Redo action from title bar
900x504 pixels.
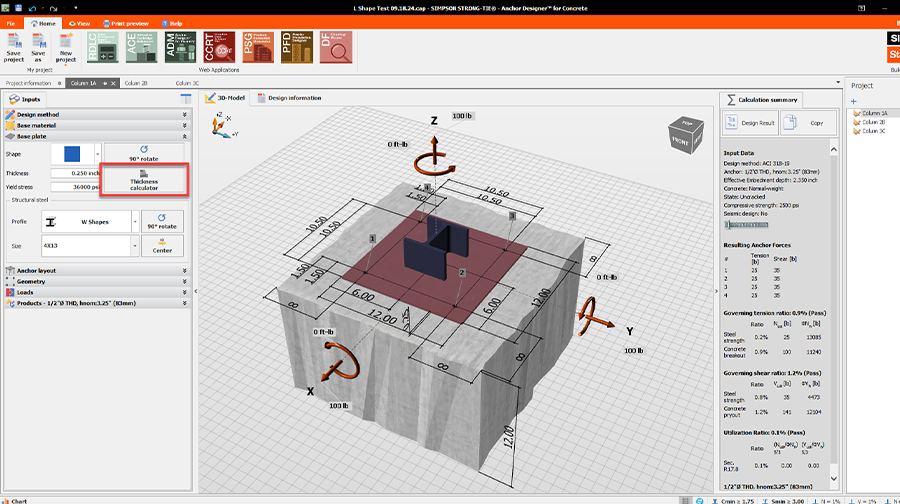53,8
